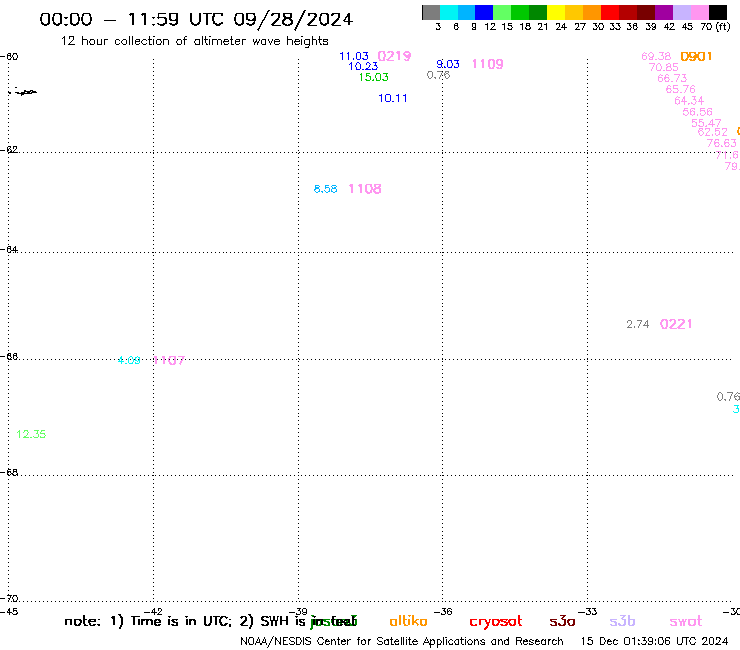This screenshot has height=650, width=740.
Task: Select the pink 64.34 wave height
Action: [689, 101]
